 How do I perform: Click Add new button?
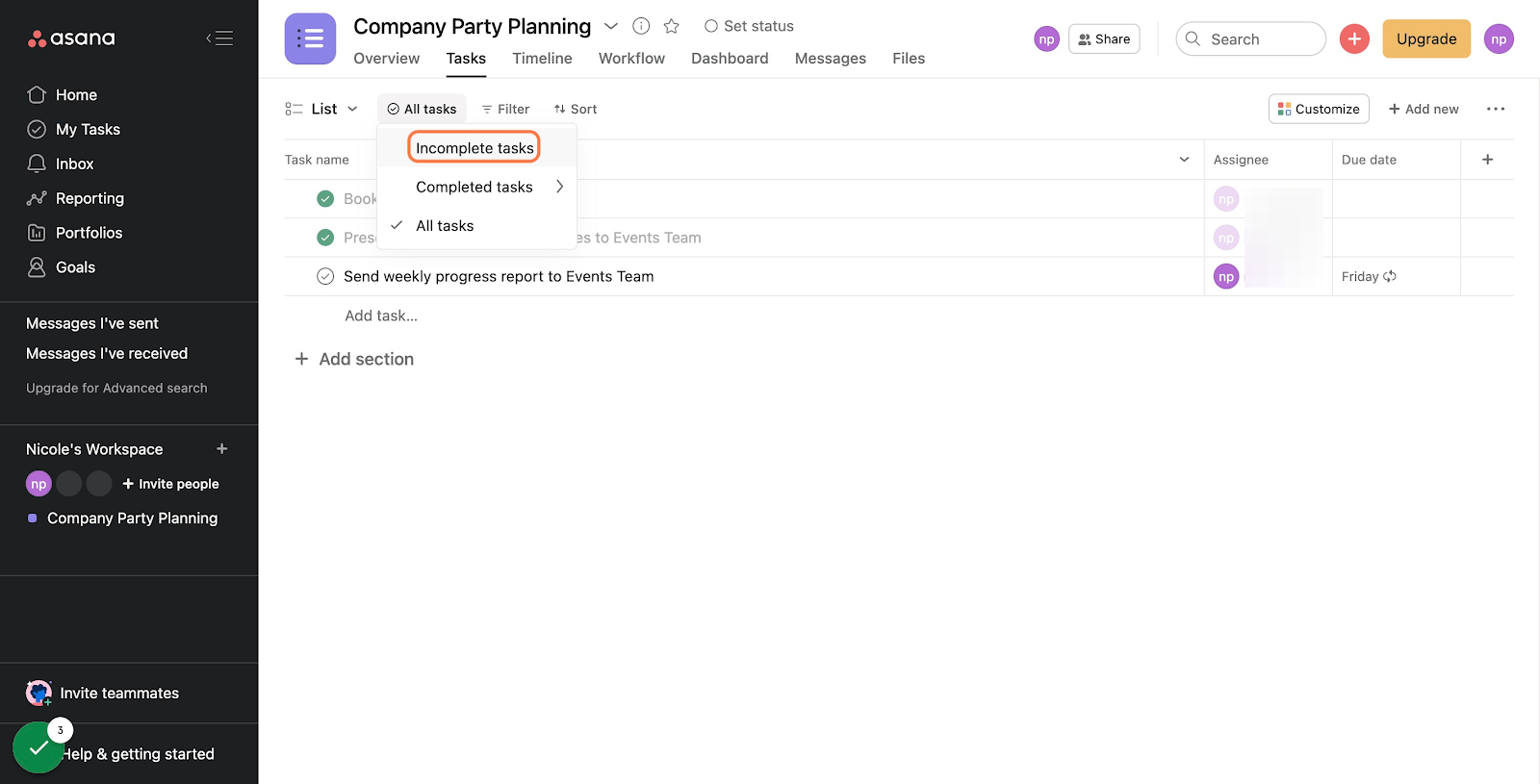coord(1424,109)
